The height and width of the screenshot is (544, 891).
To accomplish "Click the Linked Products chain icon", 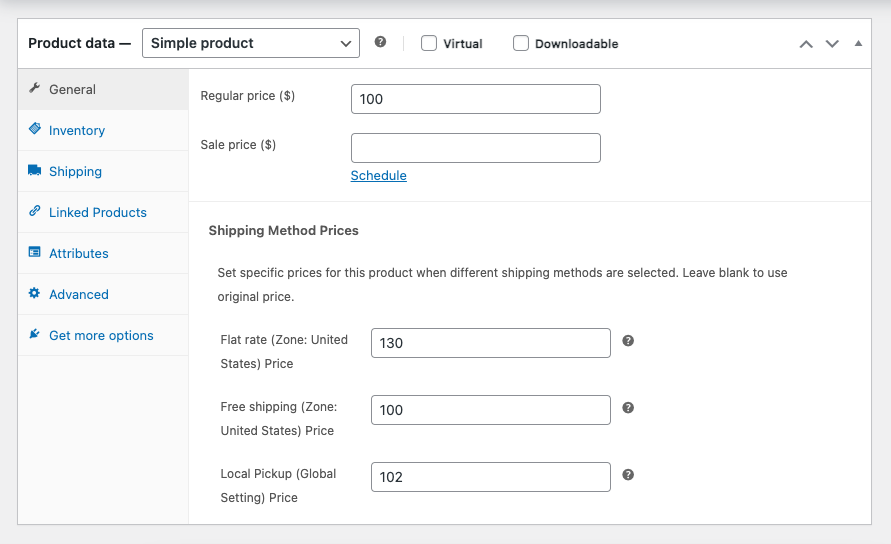I will 35,211.
